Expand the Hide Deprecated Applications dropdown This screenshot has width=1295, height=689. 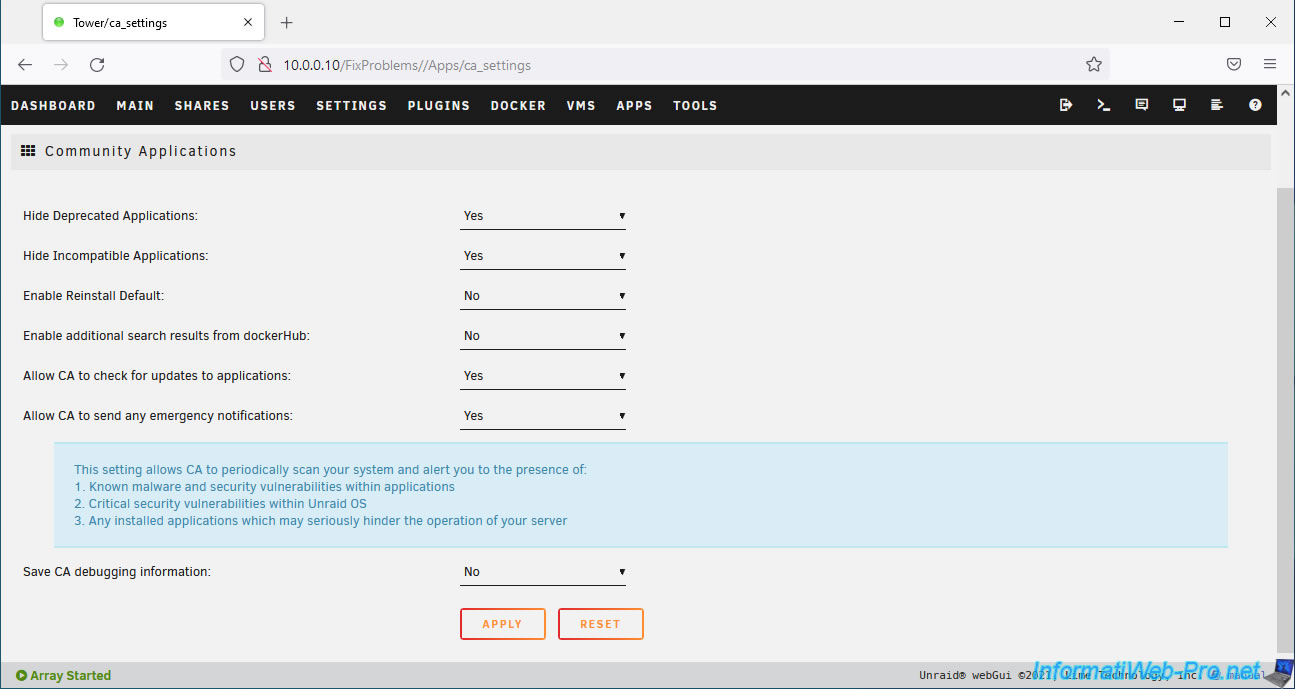pyautogui.click(x=543, y=216)
